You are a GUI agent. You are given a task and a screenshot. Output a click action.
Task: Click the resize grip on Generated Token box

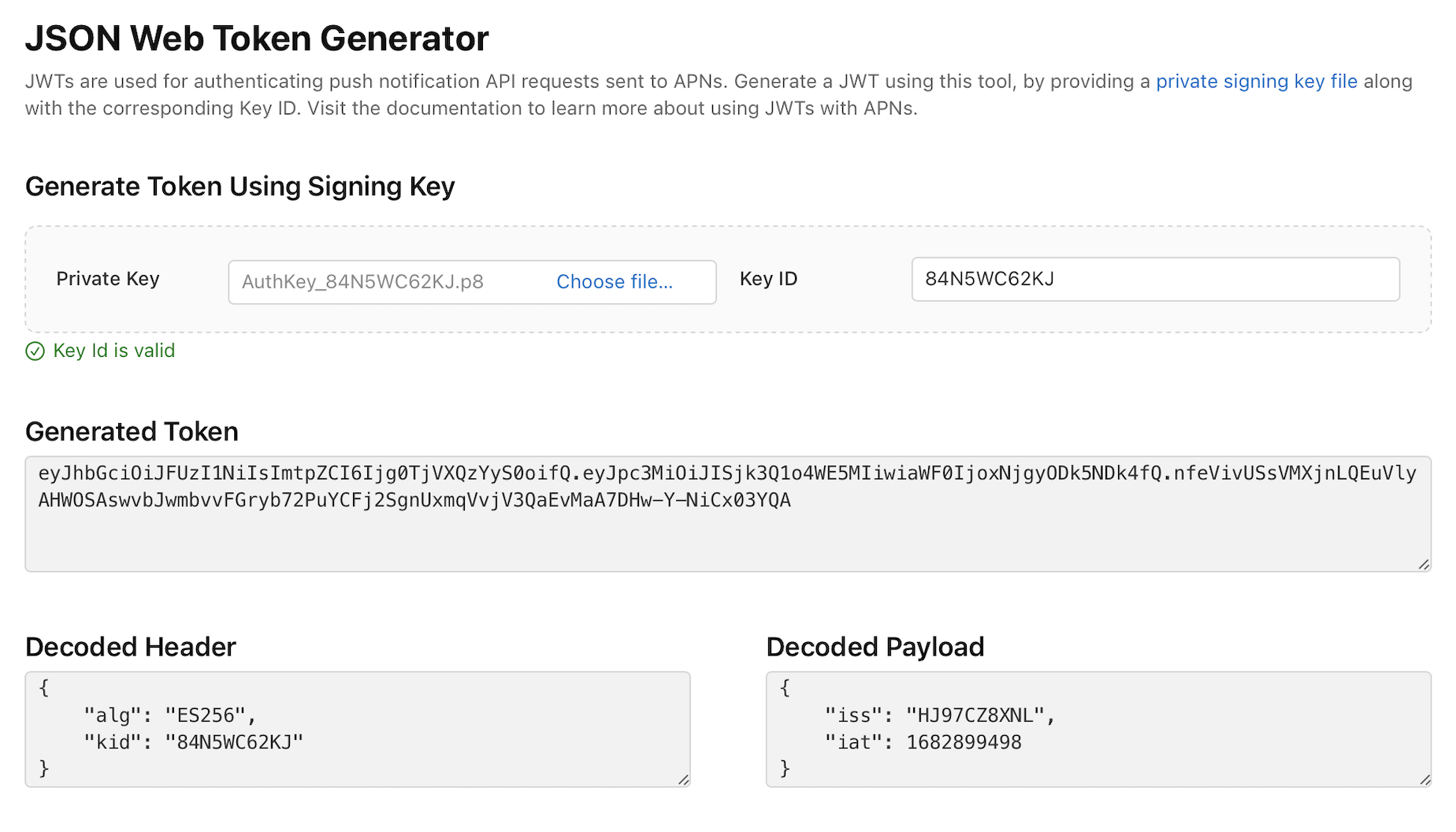pyautogui.click(x=1423, y=564)
